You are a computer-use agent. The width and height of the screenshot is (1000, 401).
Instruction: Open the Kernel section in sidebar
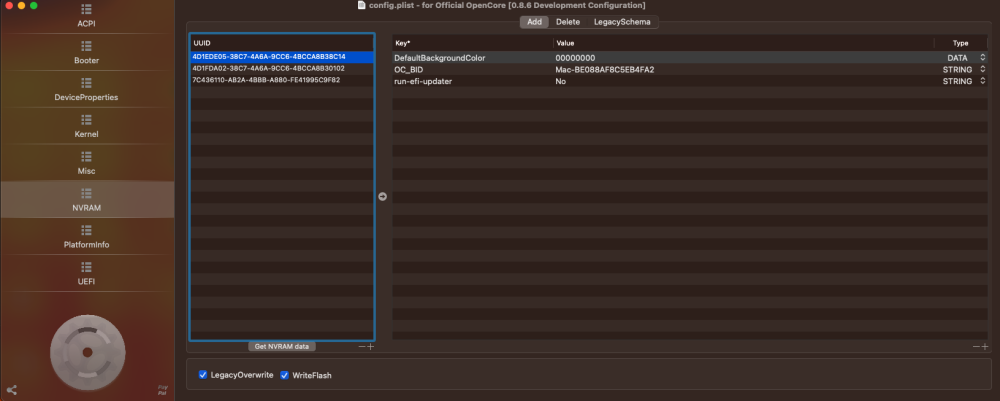pos(87,127)
